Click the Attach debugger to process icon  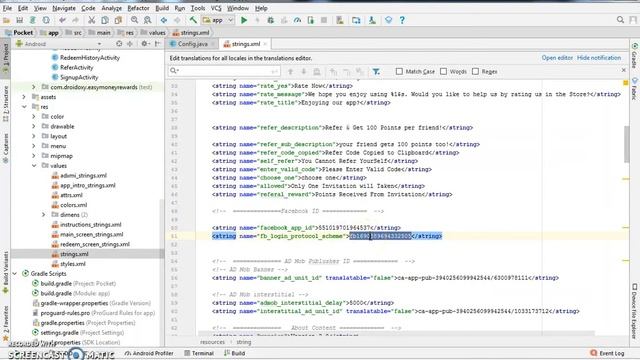311,20
